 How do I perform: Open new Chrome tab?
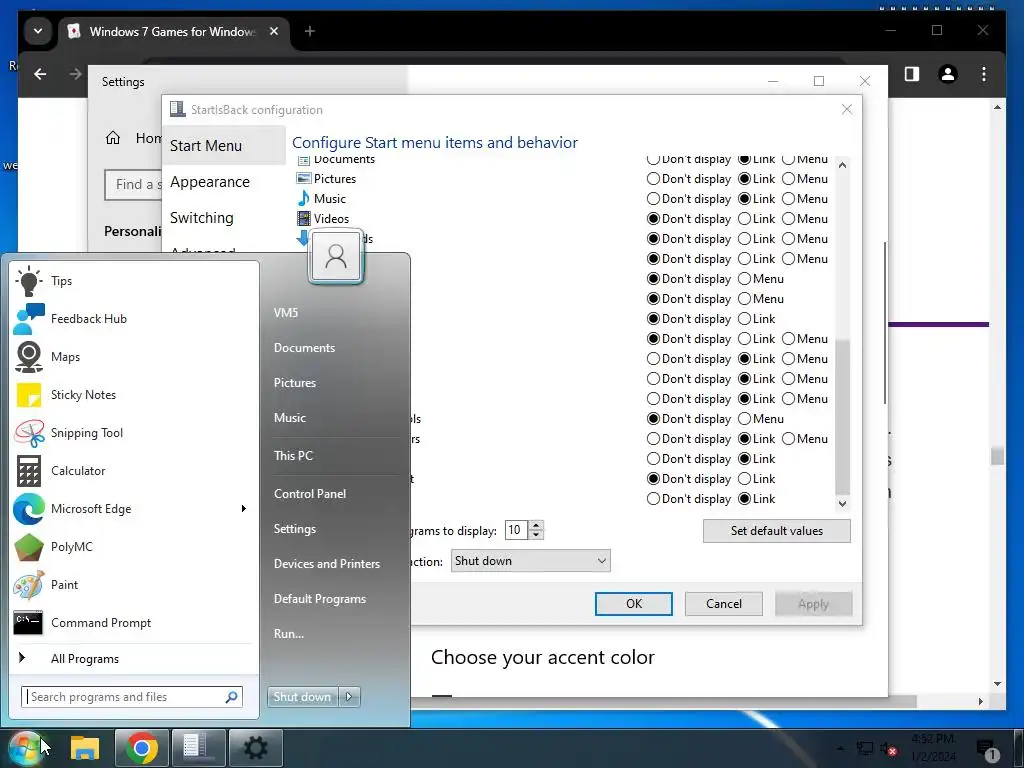310,31
